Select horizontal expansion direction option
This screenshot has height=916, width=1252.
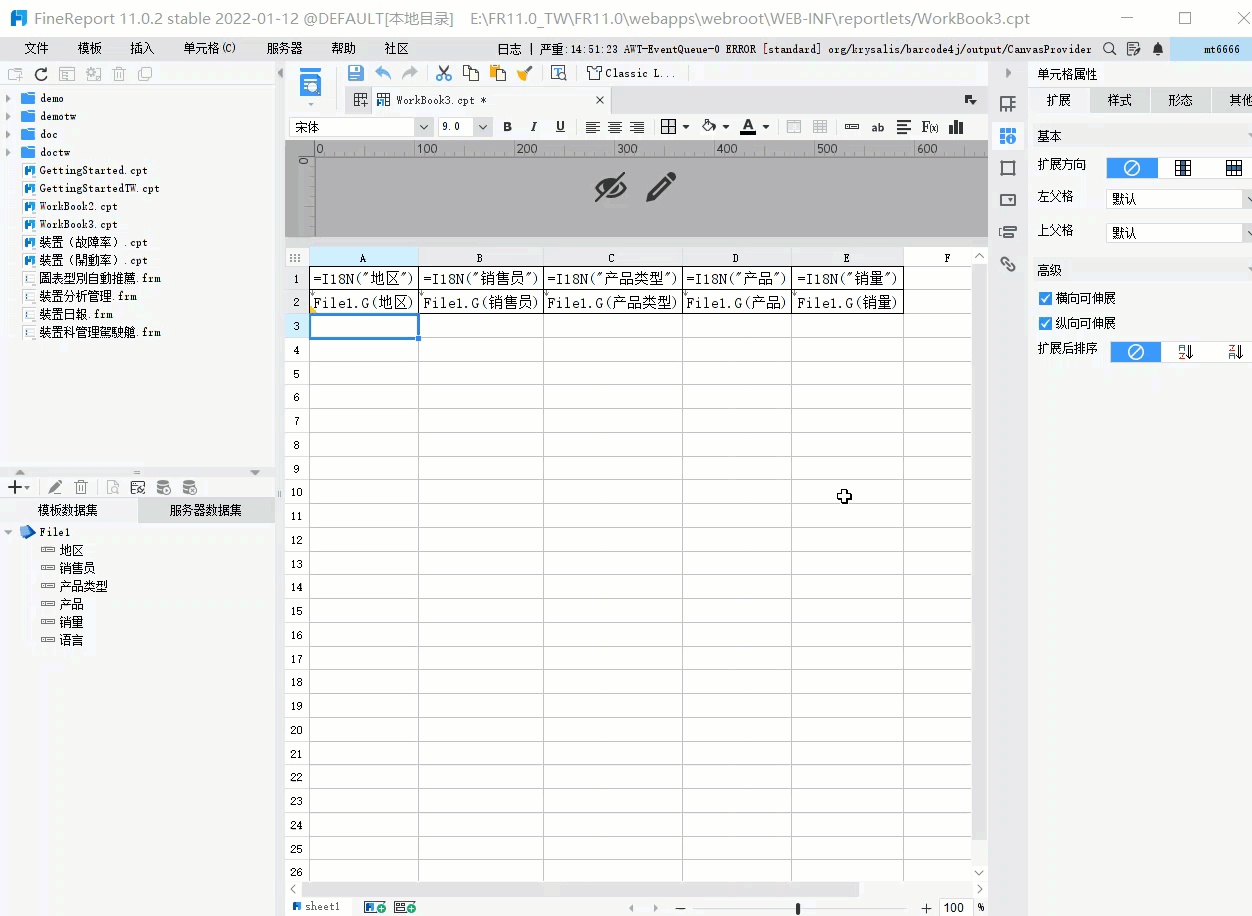click(x=1233, y=168)
